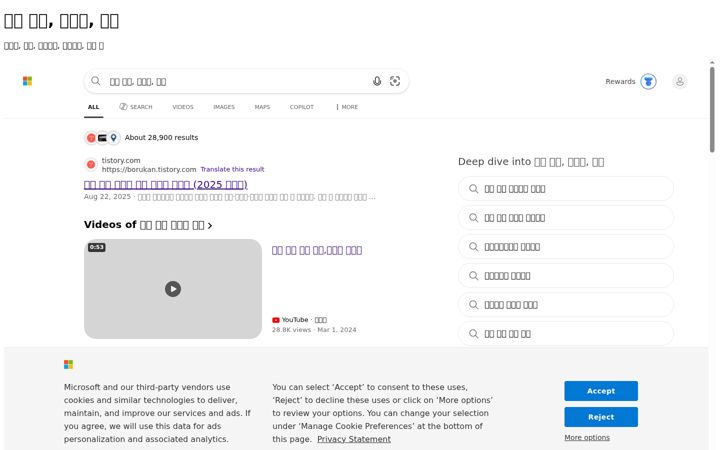Accept cookies with the Accept button
720x450 pixels.
(x=601, y=391)
